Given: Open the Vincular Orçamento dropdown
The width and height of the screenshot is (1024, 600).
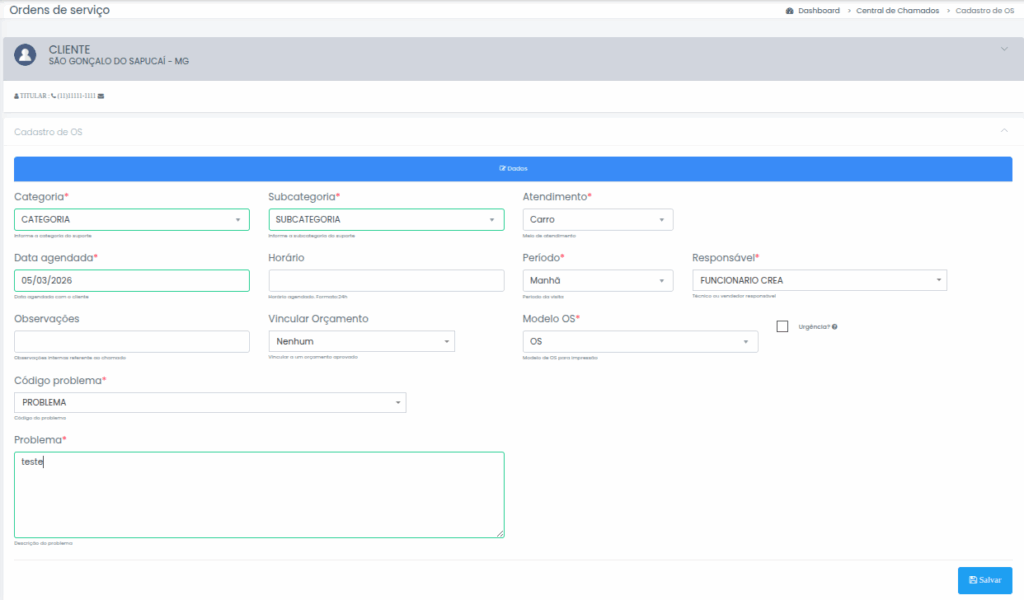Looking at the screenshot, I should [x=361, y=341].
